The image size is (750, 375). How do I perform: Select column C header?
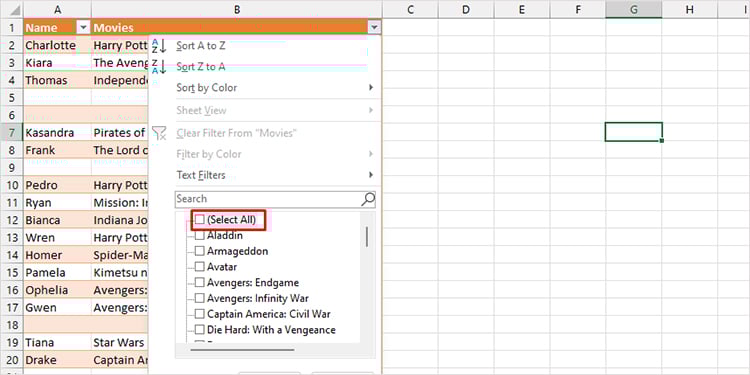tap(410, 9)
